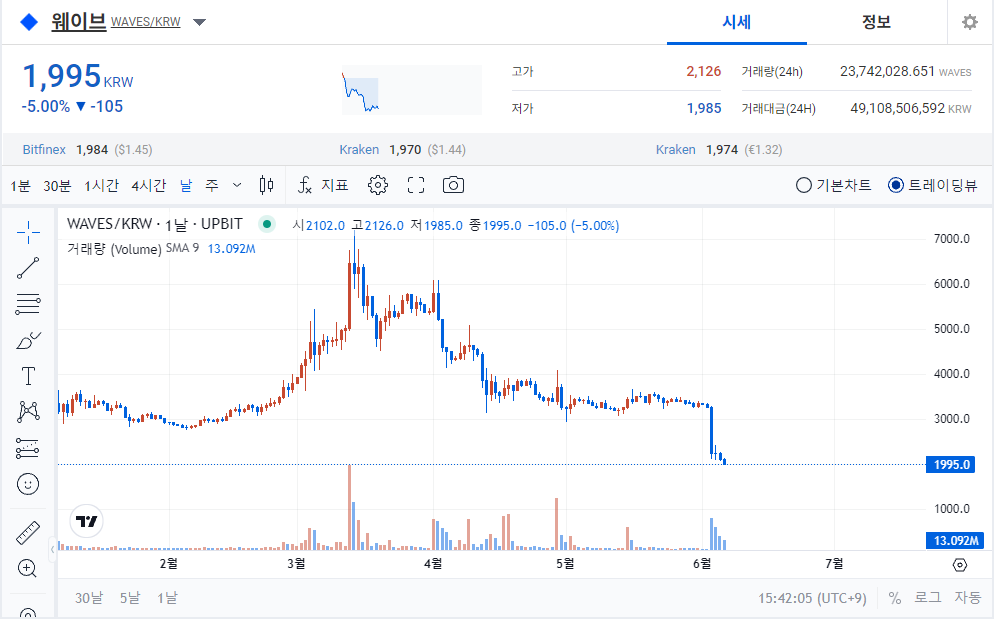Image resolution: width=994 pixels, height=619 pixels.
Task: Switch to the 시세 price tab
Action: coord(737,22)
